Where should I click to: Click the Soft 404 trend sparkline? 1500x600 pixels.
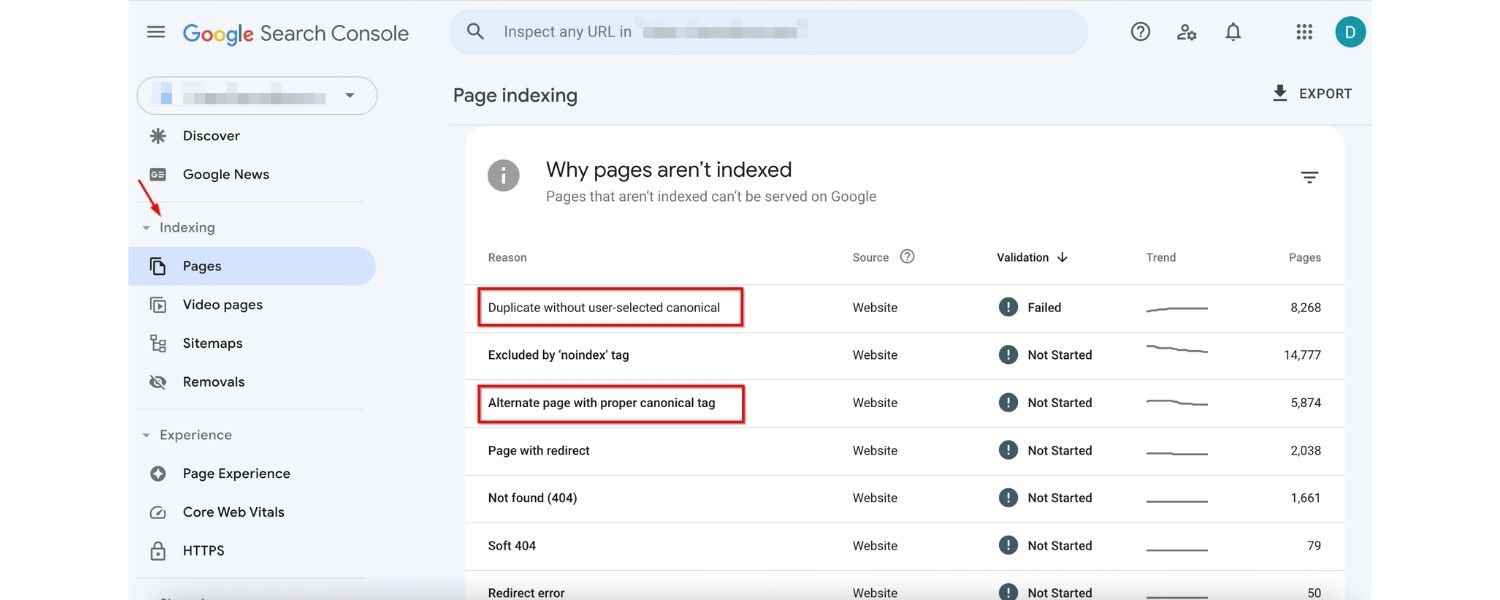pos(1176,545)
